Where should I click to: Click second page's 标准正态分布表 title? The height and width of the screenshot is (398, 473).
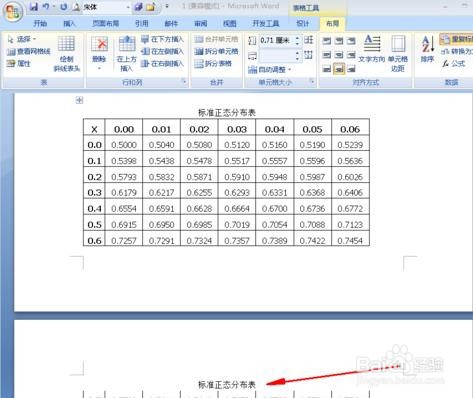tap(227, 385)
